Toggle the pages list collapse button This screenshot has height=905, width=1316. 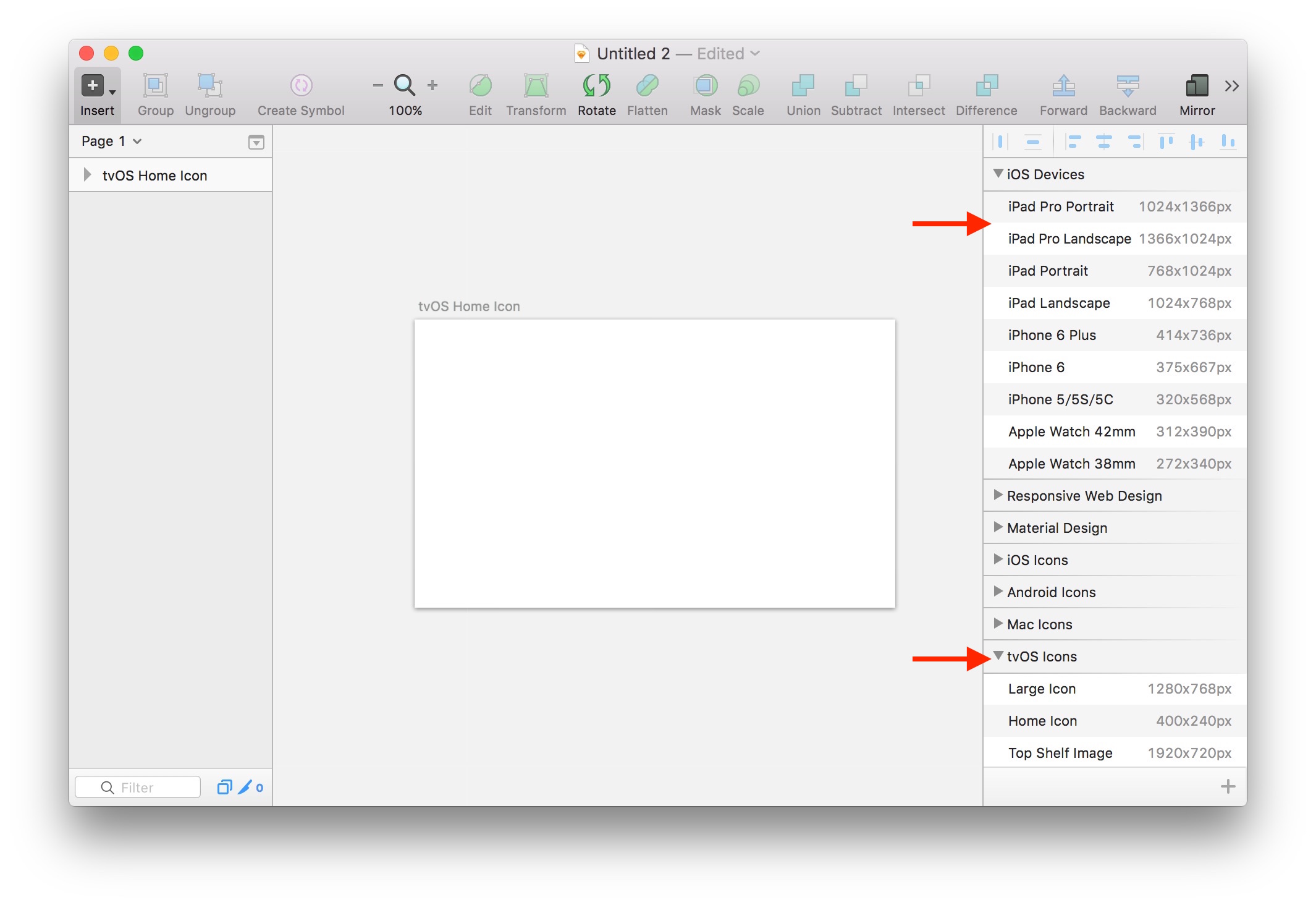[256, 142]
